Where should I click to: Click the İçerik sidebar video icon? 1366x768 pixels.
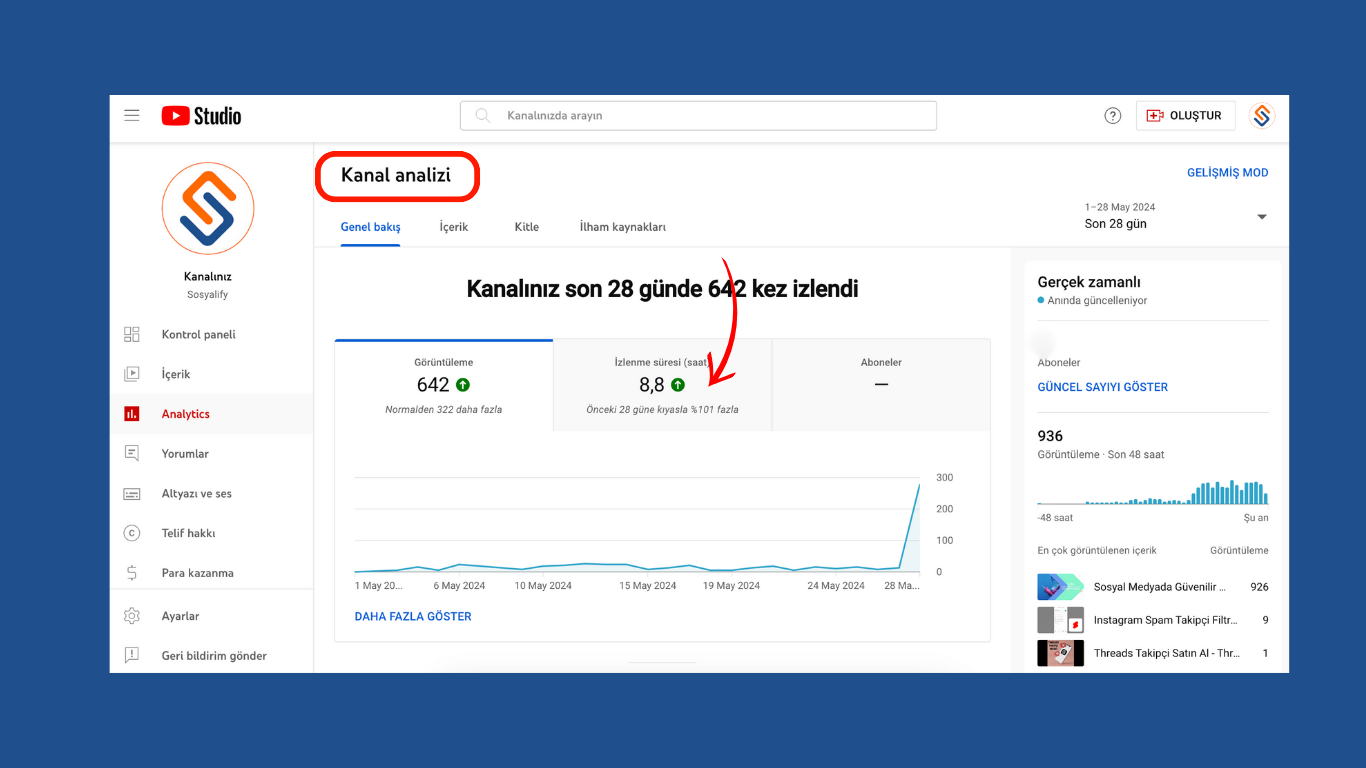132,374
